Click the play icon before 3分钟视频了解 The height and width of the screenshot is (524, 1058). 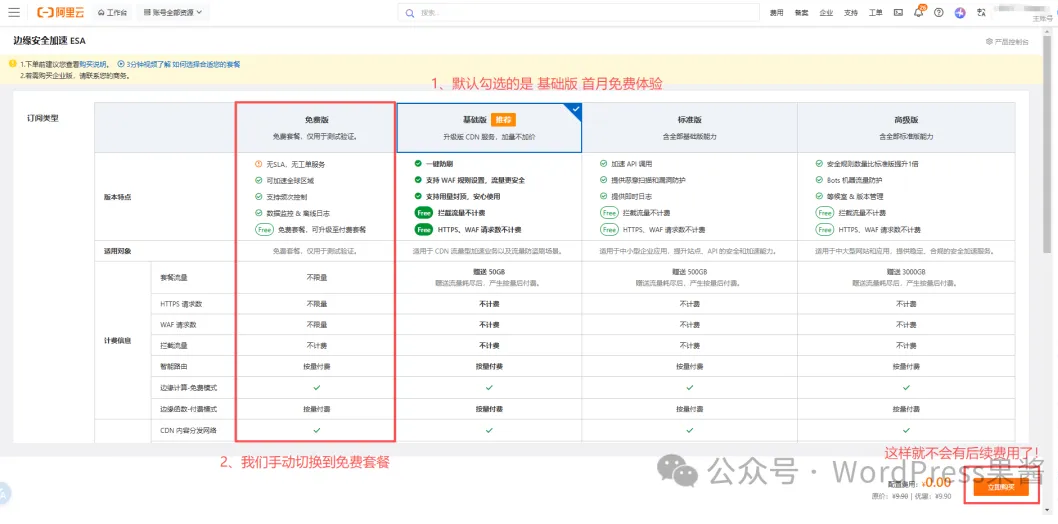pos(121,64)
